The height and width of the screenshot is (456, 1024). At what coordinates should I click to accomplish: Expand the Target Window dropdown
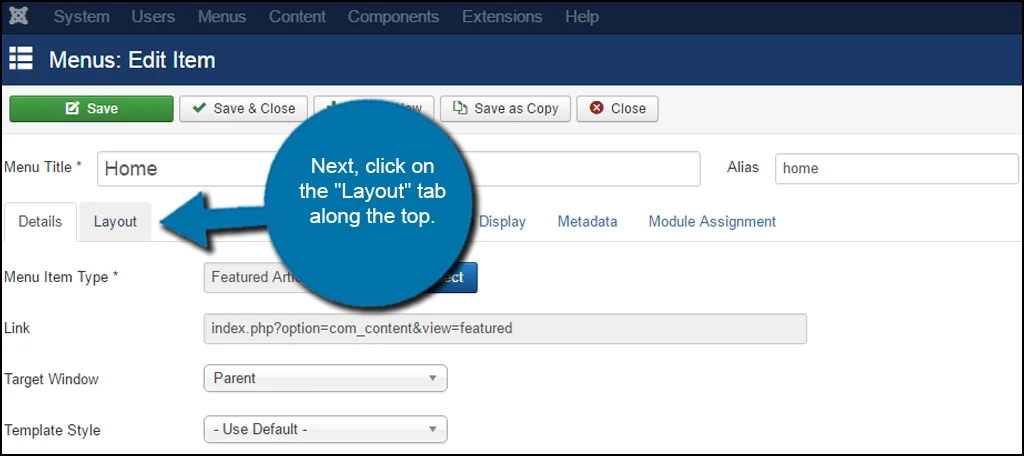click(x=325, y=379)
